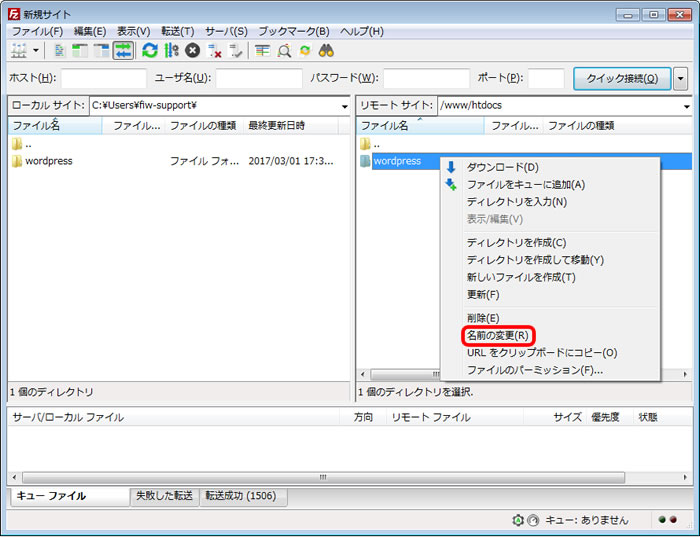The image size is (700, 537).
Task: Click the reconnect to server icon
Action: tap(235, 50)
